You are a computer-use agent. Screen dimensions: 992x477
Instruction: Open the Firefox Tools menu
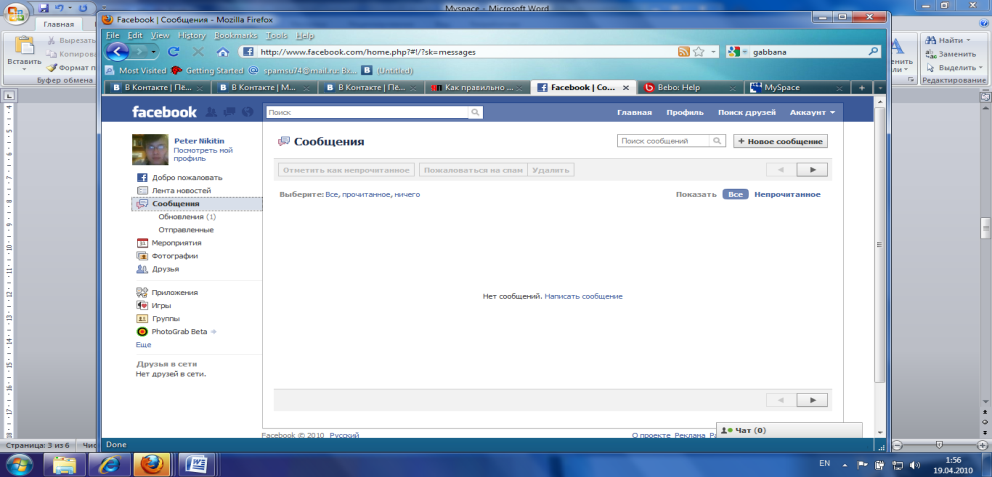pos(276,35)
